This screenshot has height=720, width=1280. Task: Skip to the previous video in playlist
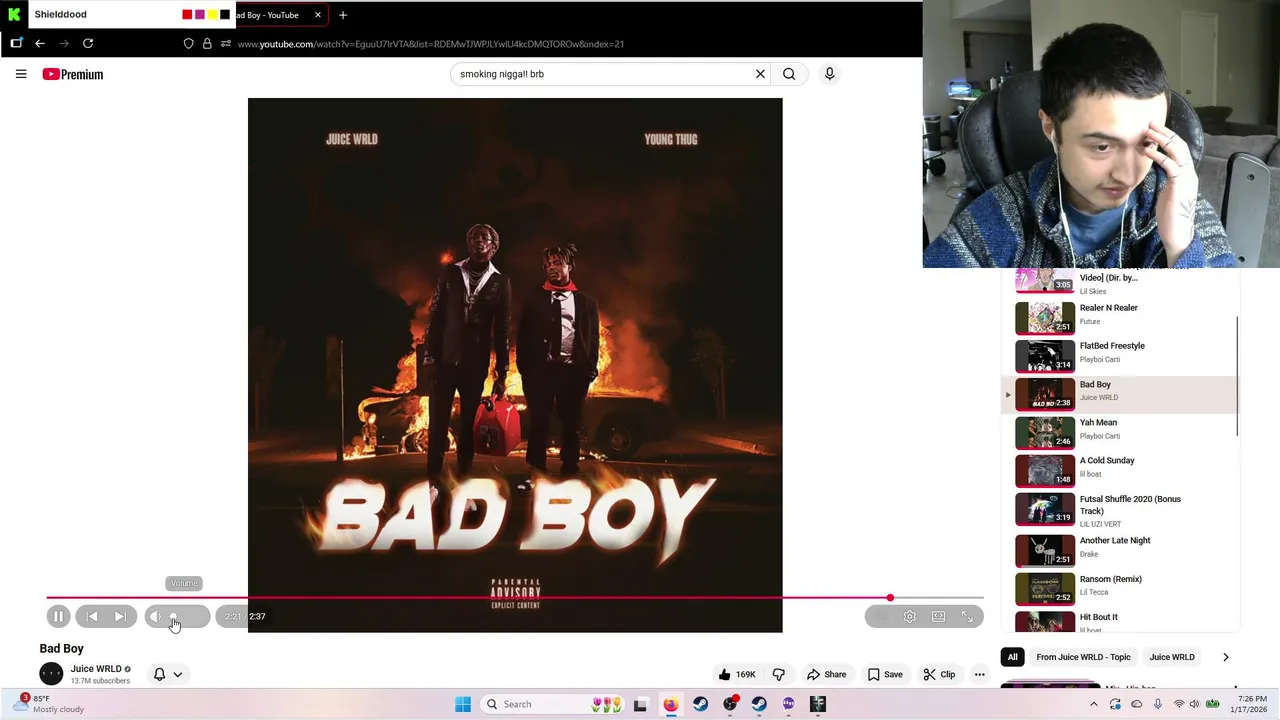click(x=92, y=617)
